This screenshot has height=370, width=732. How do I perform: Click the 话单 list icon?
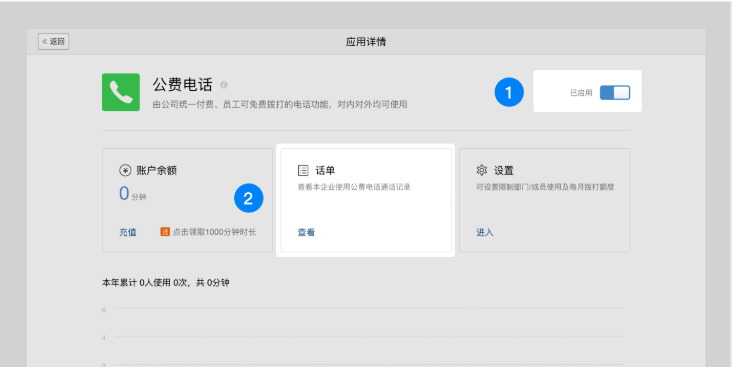point(303,170)
